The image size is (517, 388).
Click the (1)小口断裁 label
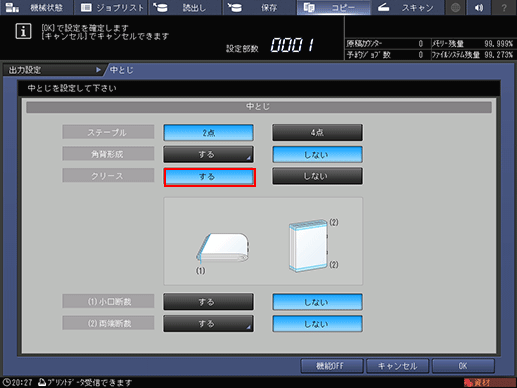coord(108,302)
